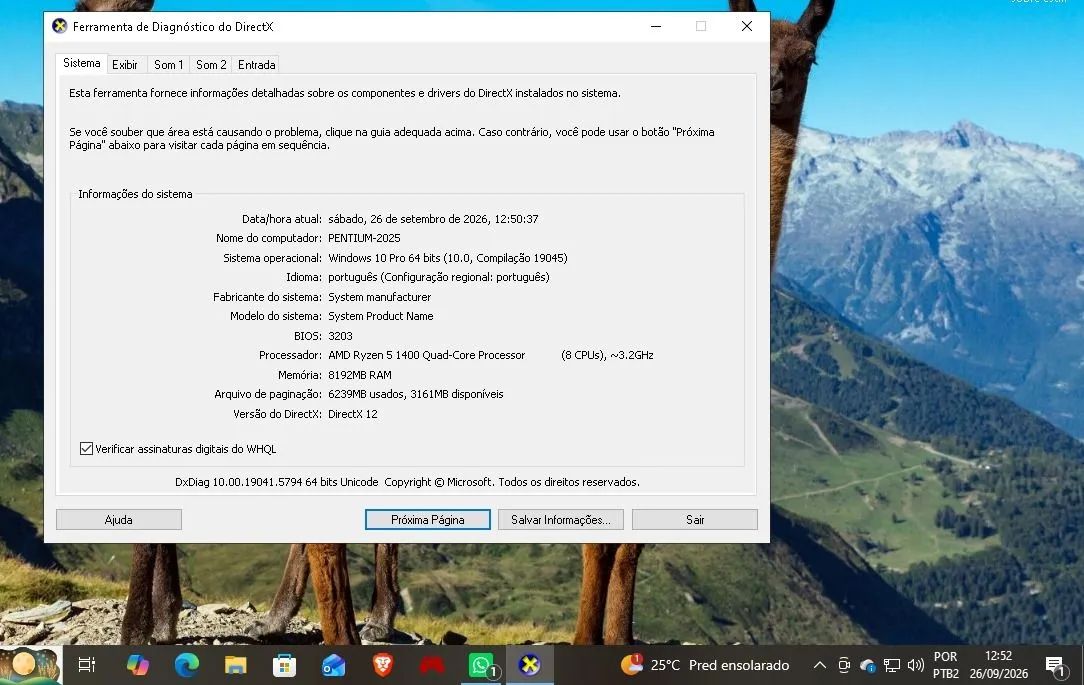Image resolution: width=1084 pixels, height=685 pixels.
Task: Open the weather widget showing 25°C
Action: (705, 665)
